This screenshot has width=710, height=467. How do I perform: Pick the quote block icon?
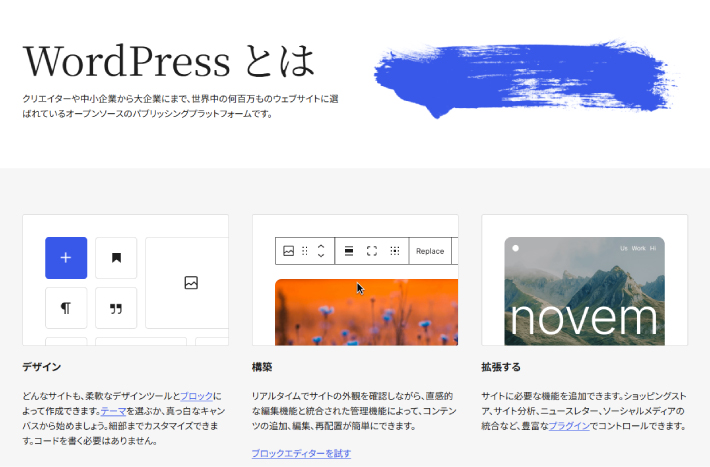point(116,308)
